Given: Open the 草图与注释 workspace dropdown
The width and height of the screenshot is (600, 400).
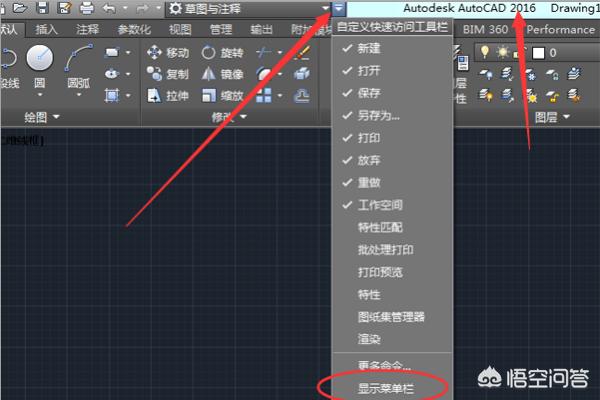Looking at the screenshot, I should coord(249,8).
